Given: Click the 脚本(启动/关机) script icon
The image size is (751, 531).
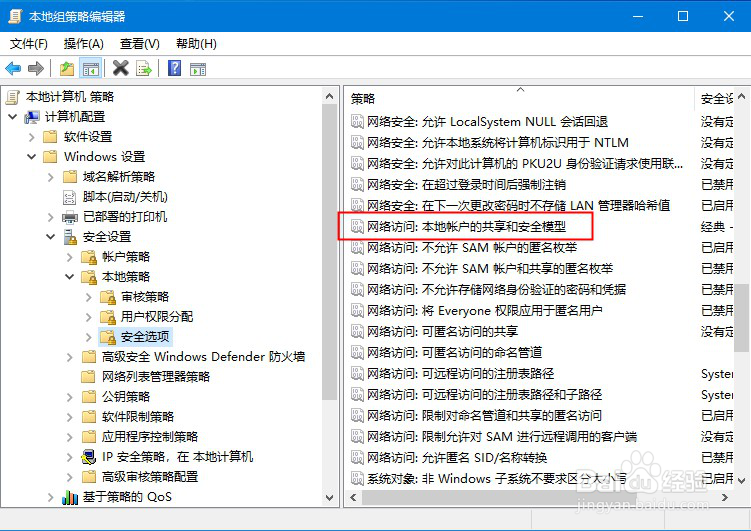Looking at the screenshot, I should 70,197.
